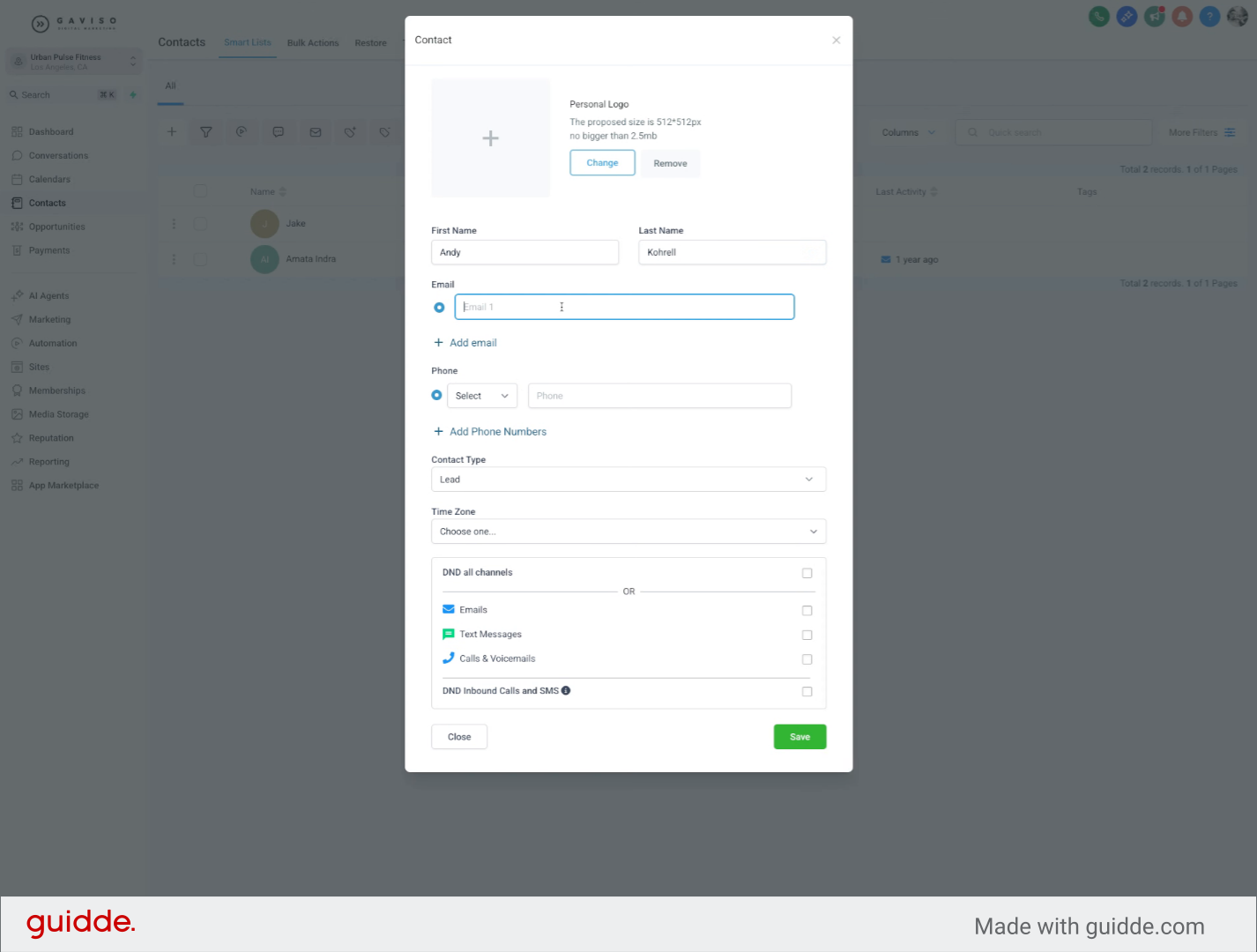
Task: Switch to the Bulk Actions tab
Action: (313, 43)
